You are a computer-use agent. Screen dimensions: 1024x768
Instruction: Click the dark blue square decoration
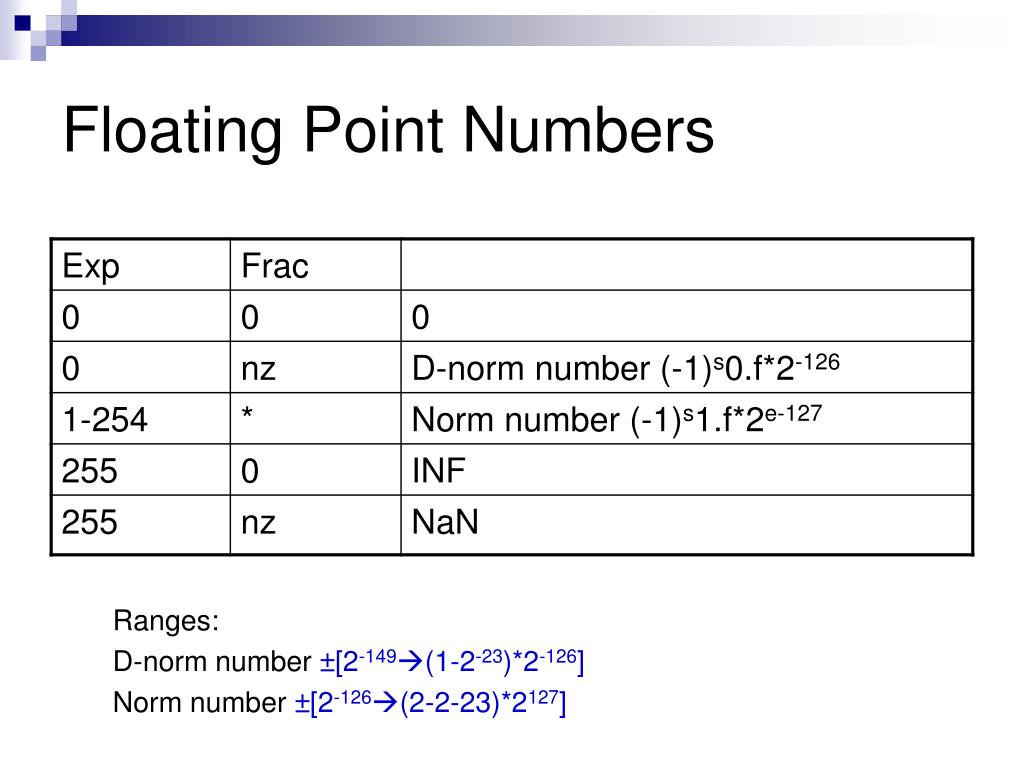tap(22, 23)
